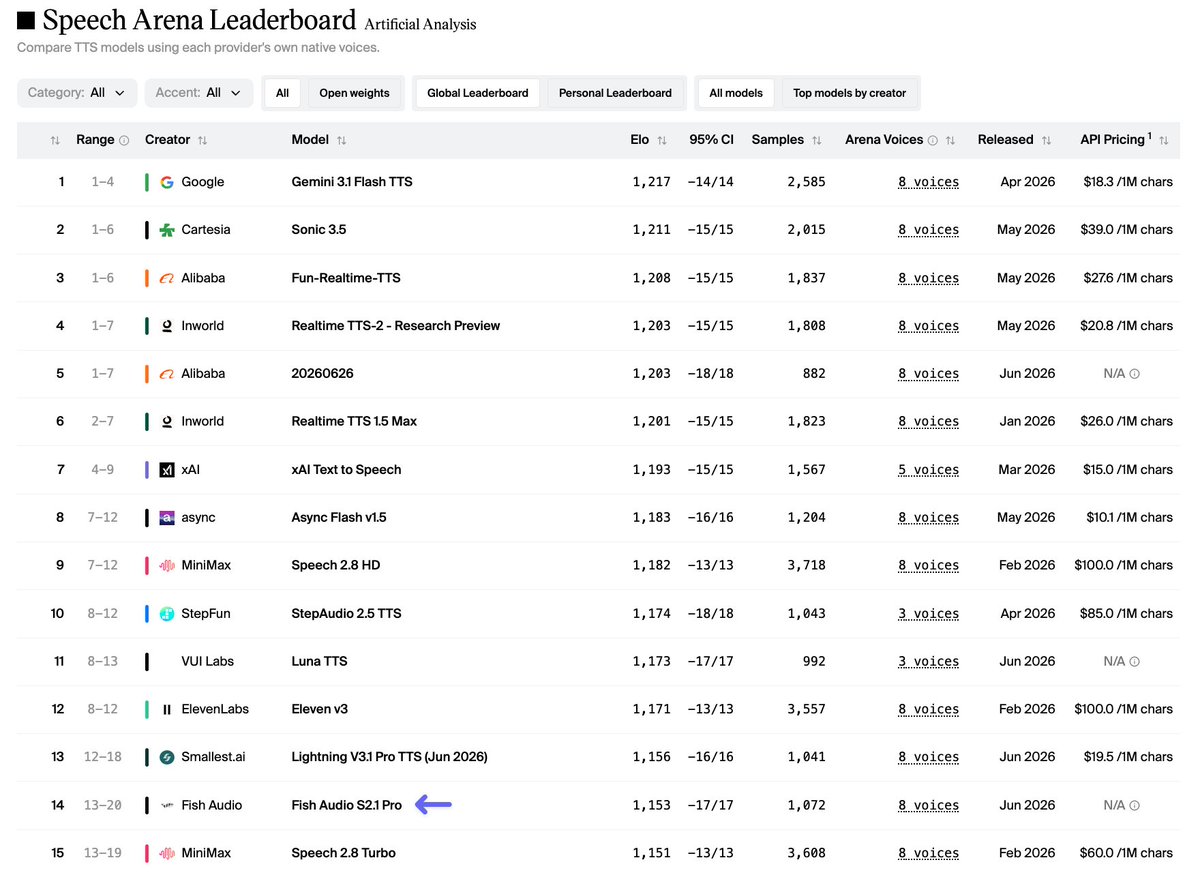Click the Artificial Analysis title label
Screen dimensions: 1200x873
(420, 24)
